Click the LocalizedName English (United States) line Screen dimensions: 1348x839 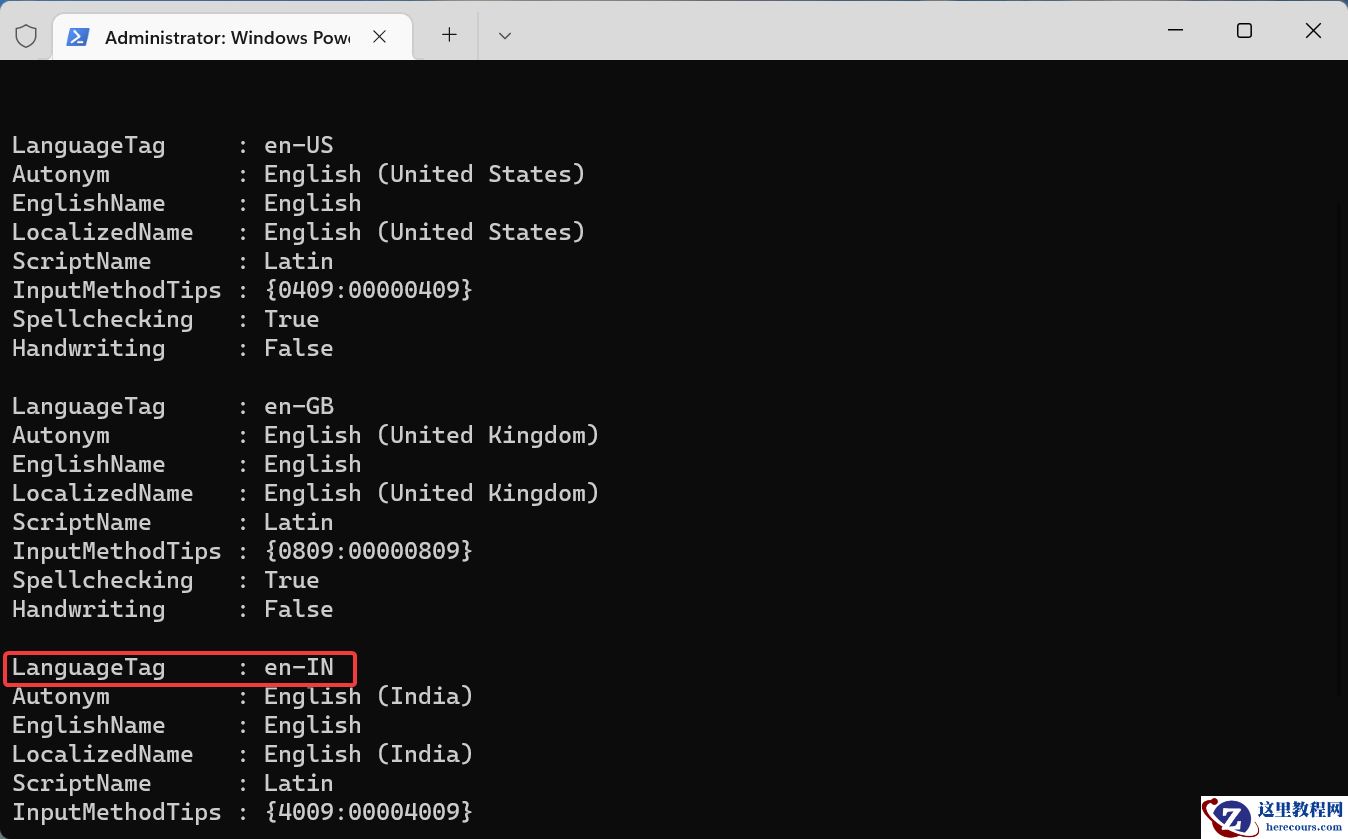[x=299, y=232]
